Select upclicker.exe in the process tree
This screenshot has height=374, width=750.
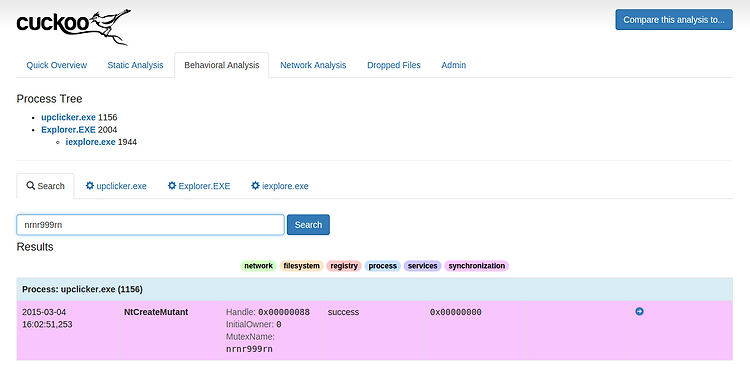point(68,117)
